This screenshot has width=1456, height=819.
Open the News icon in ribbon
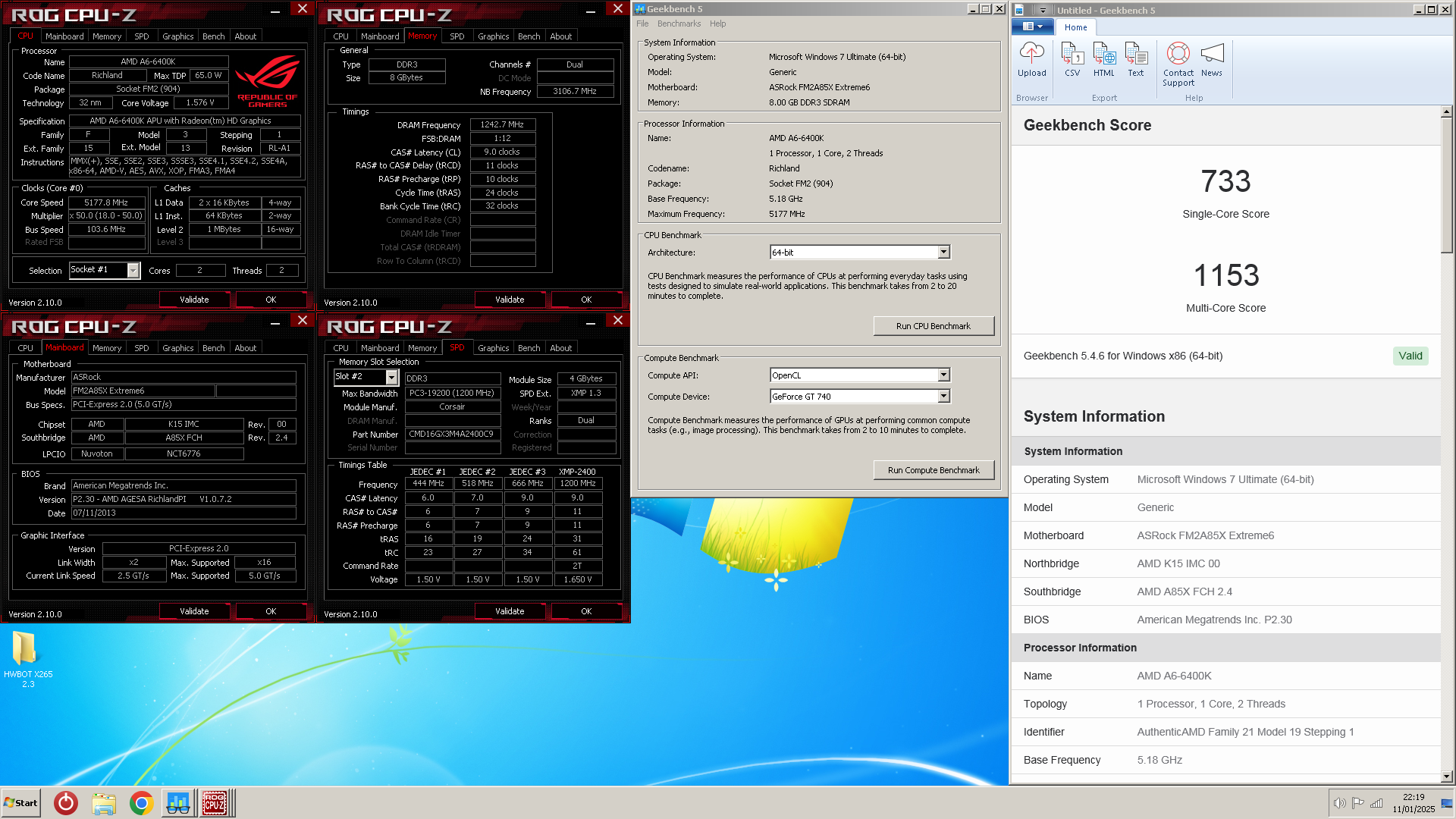coord(1212,60)
